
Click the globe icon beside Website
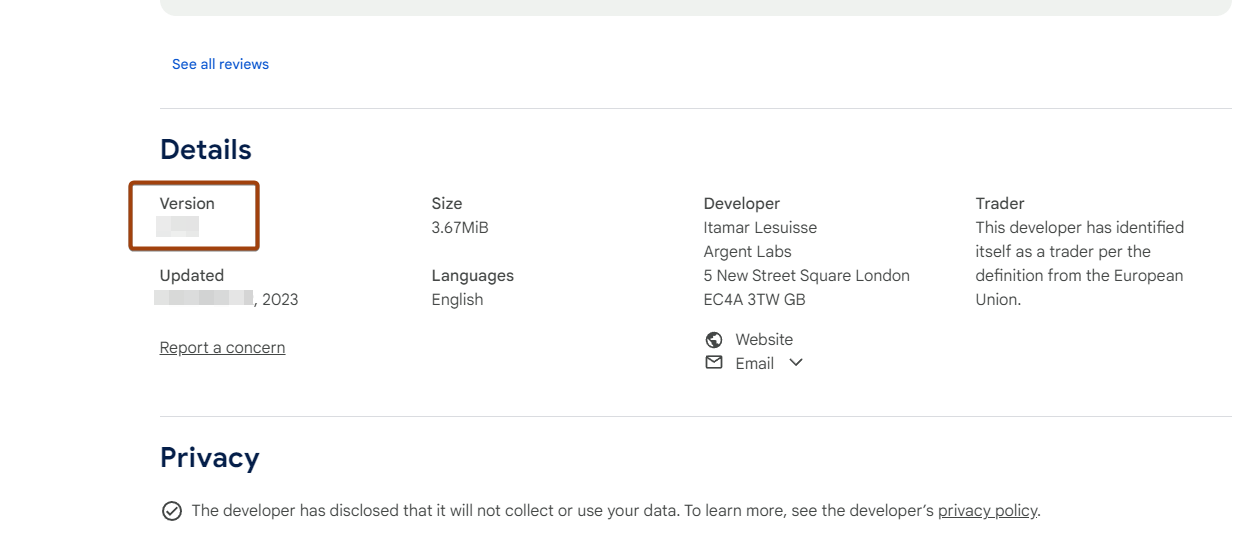coord(714,340)
